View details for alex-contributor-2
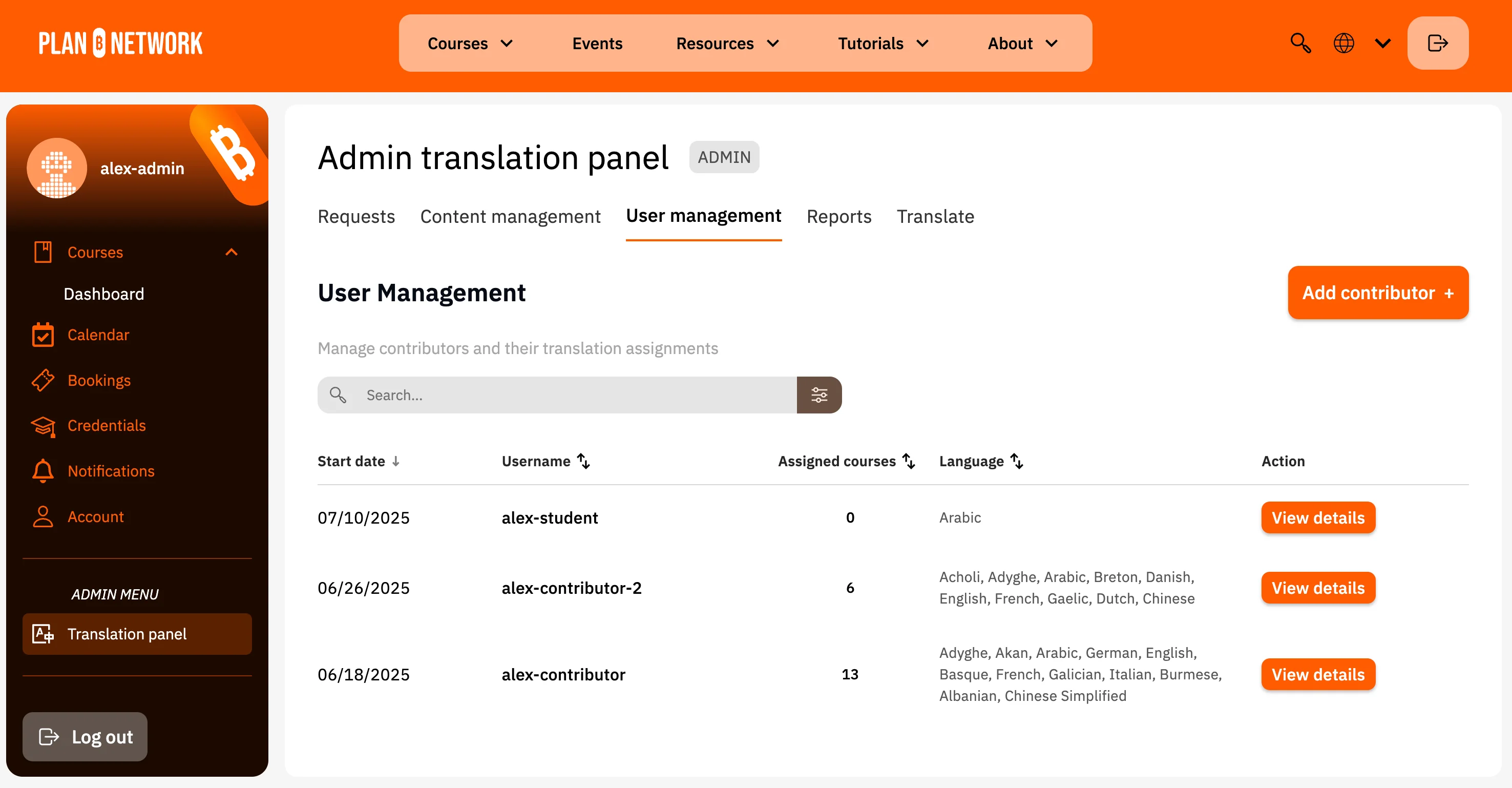Image resolution: width=1512 pixels, height=788 pixels. pyautogui.click(x=1317, y=588)
